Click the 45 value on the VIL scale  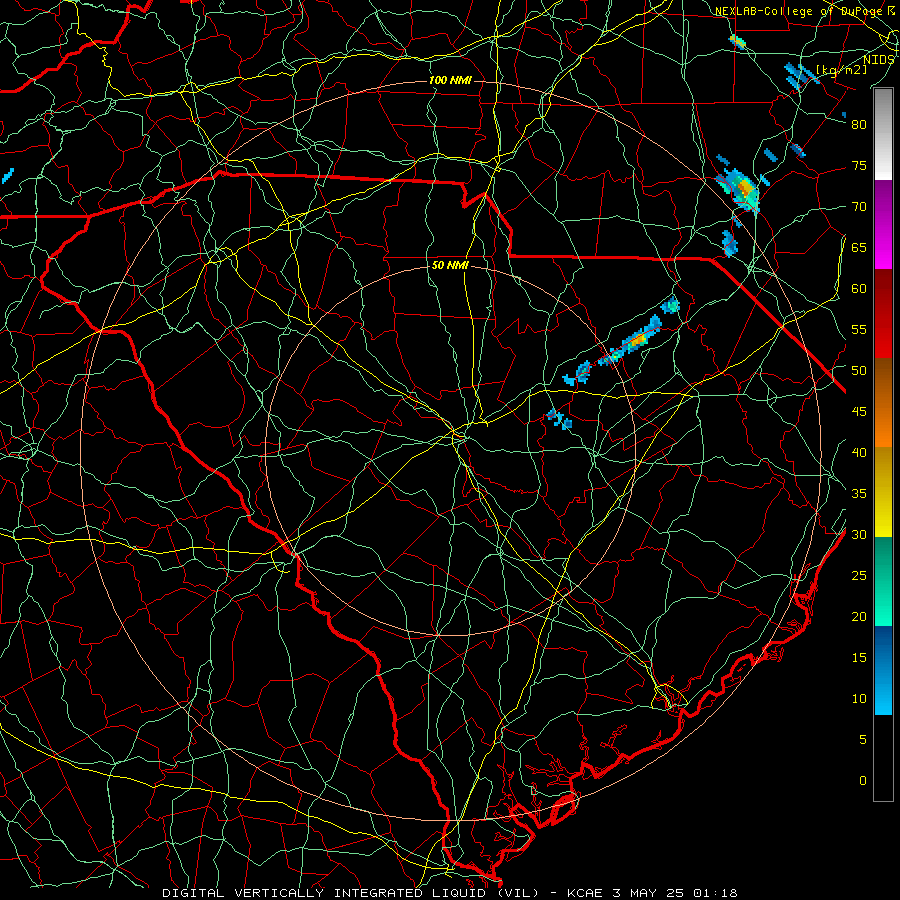pyautogui.click(x=859, y=412)
